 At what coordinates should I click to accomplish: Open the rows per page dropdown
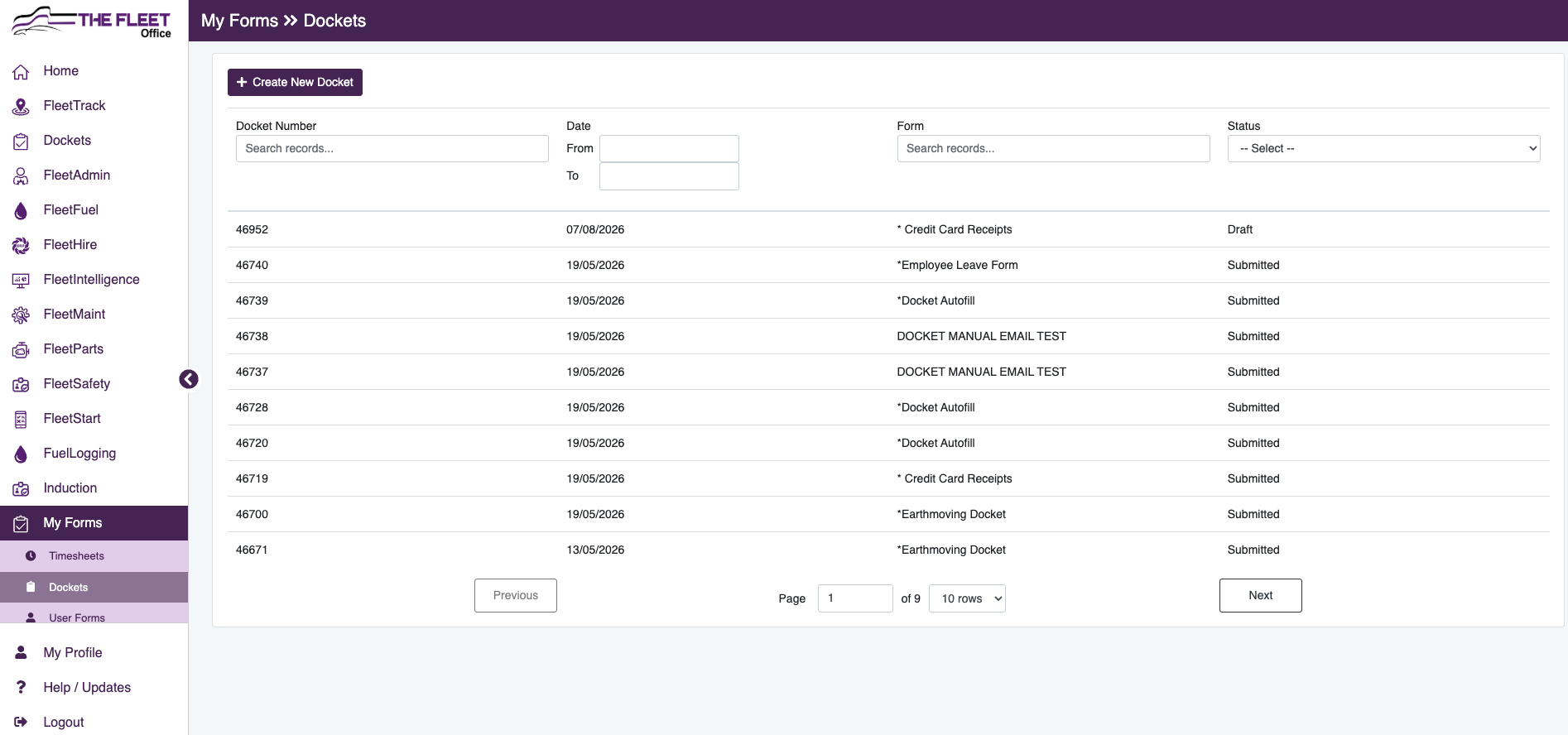[x=967, y=598]
